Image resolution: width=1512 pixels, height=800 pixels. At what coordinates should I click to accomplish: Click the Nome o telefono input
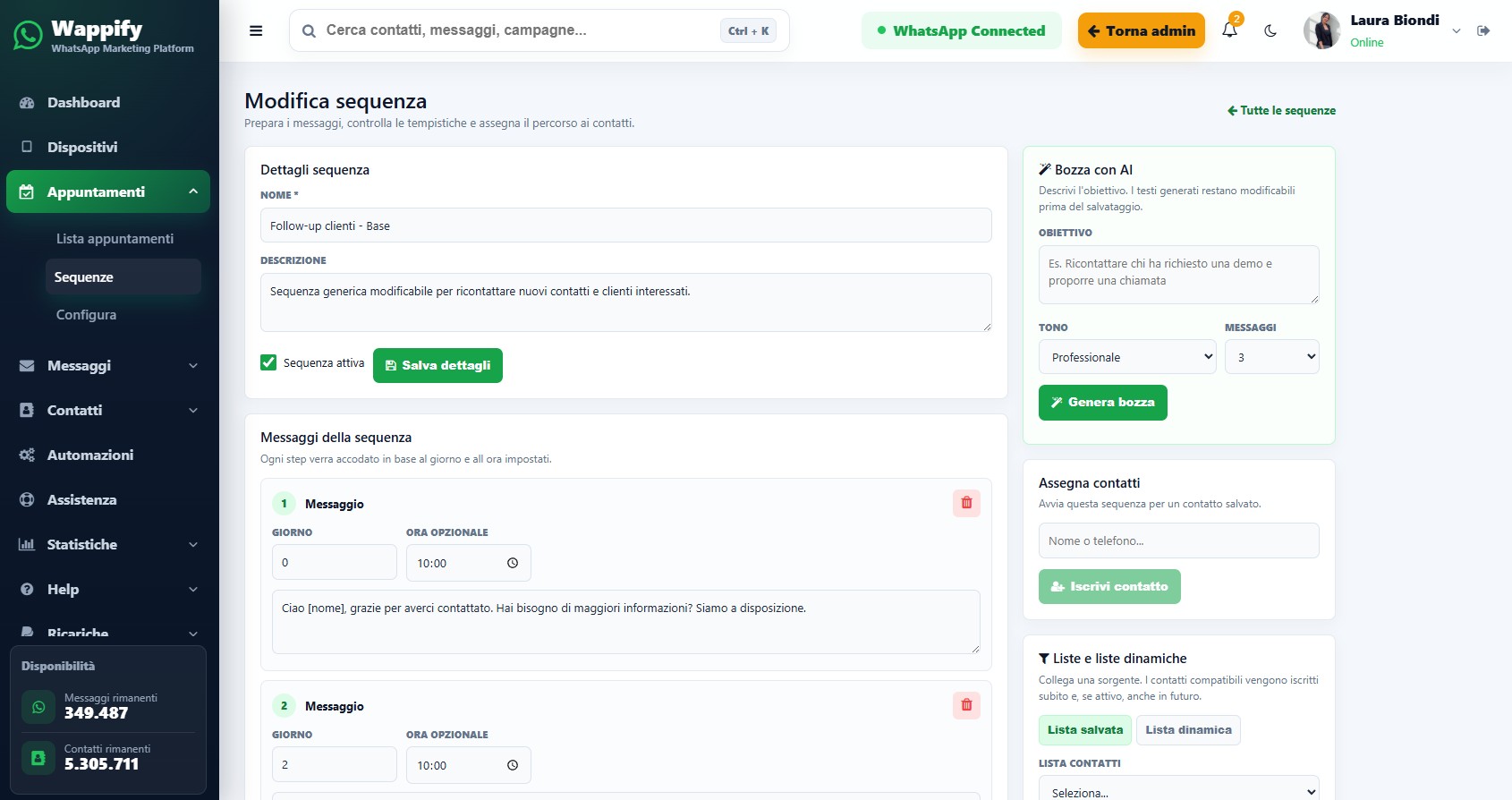(x=1179, y=540)
